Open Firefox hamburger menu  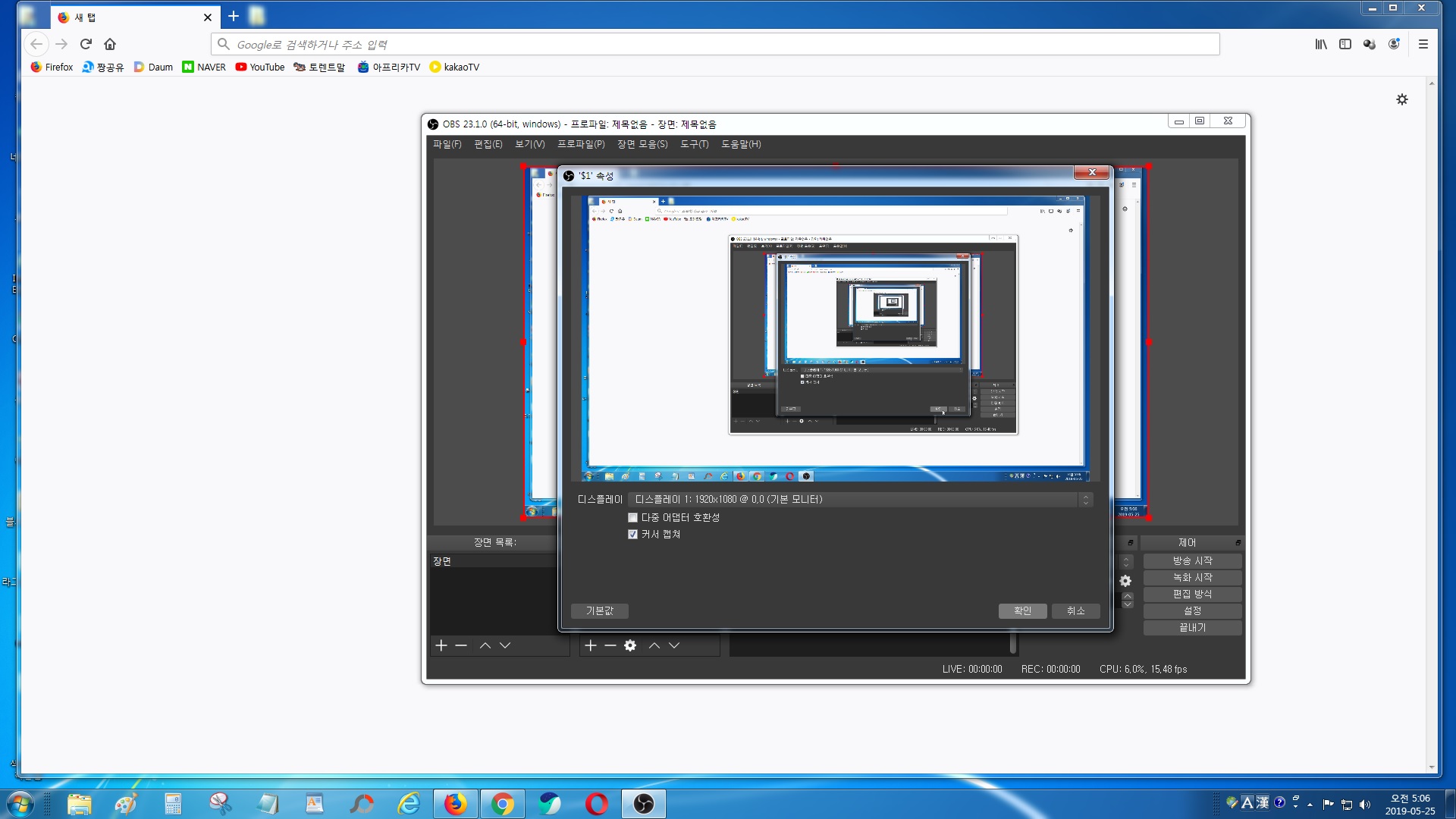pos(1423,44)
